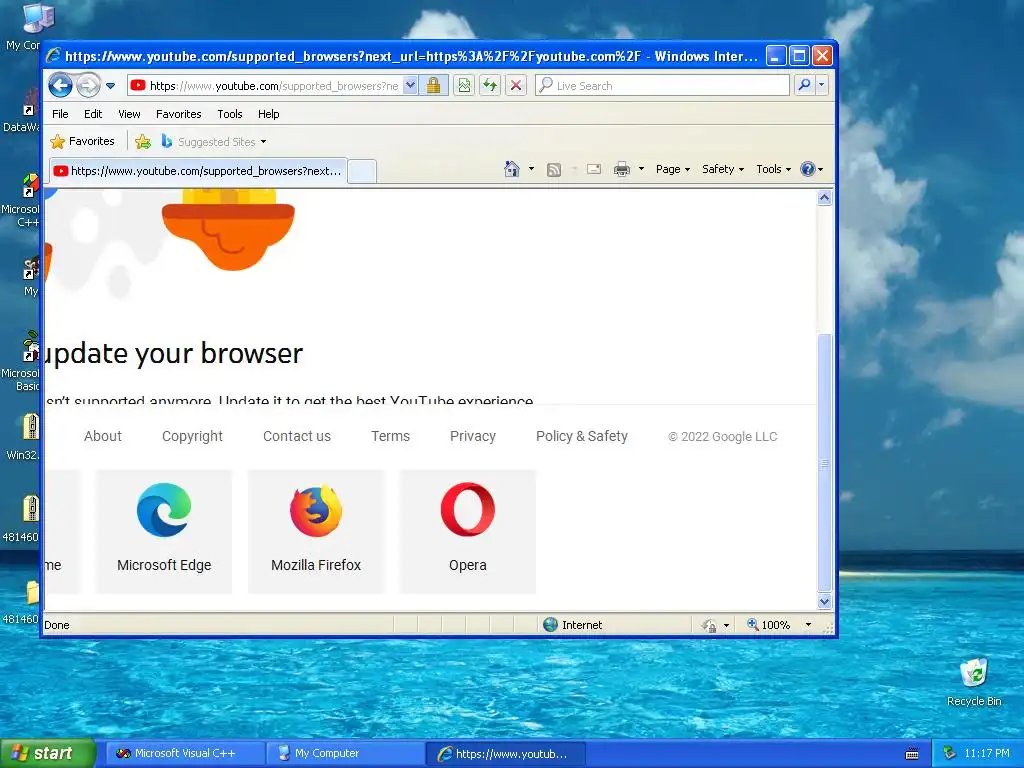Switch to Microsoft Visual C++ taskbar button
The width and height of the screenshot is (1024, 768).
coord(185,753)
